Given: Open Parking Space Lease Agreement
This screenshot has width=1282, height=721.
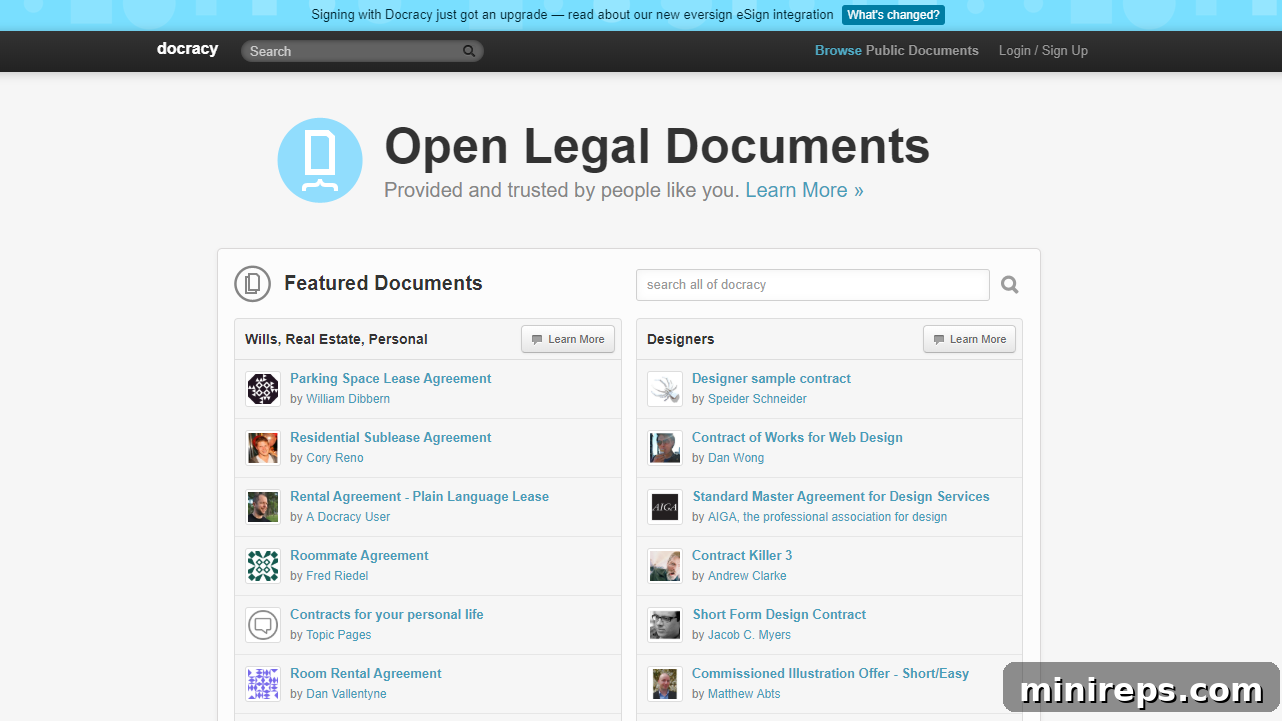Looking at the screenshot, I should (x=391, y=378).
